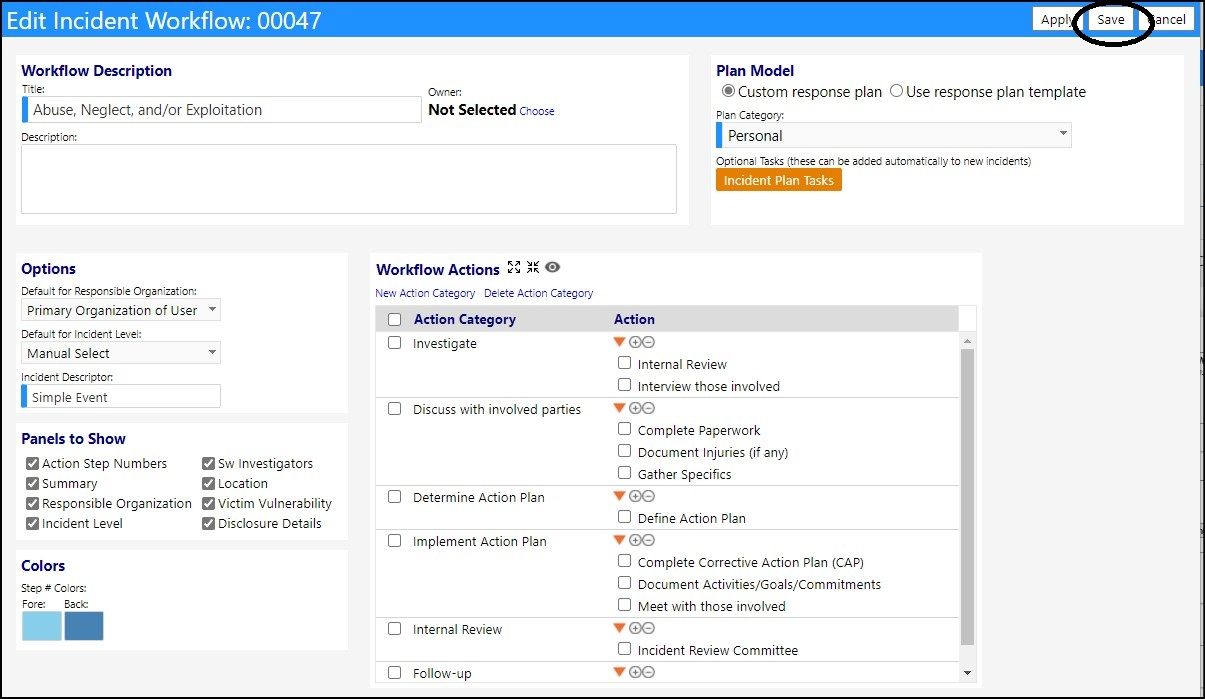Open Incident Plan Tasks
This screenshot has height=699, width=1205.
coord(779,180)
